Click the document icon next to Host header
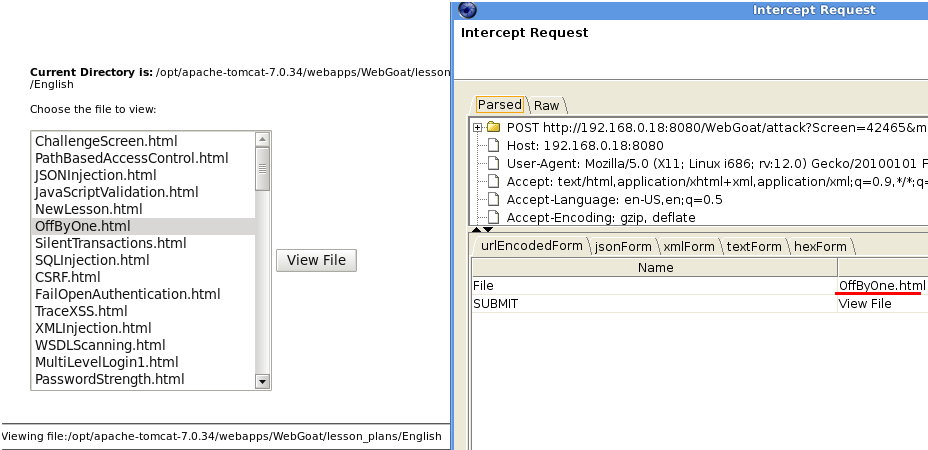 (493, 146)
